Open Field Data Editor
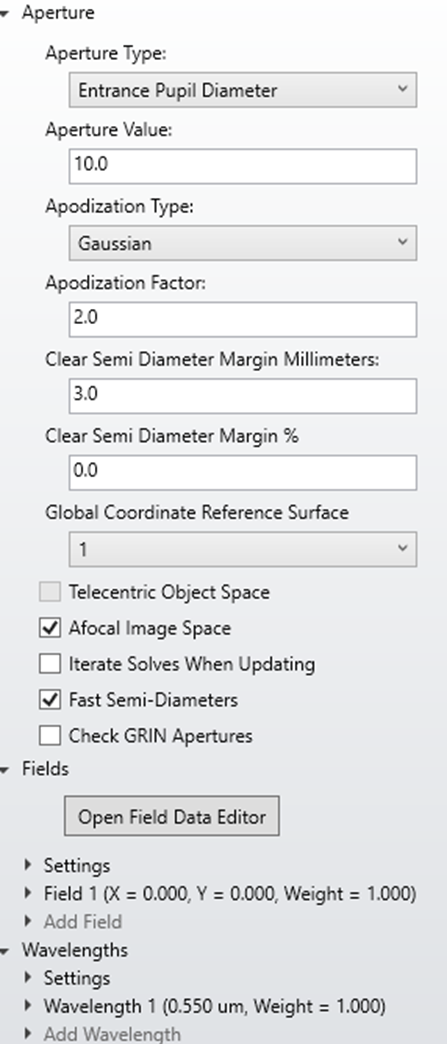Image resolution: width=447 pixels, height=1044 pixels. click(172, 816)
